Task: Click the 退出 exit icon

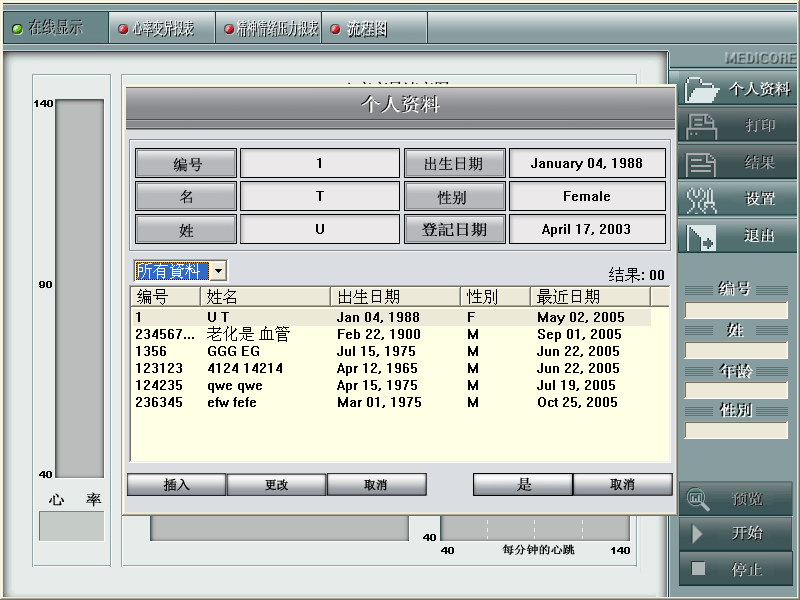Action: [x=703, y=237]
